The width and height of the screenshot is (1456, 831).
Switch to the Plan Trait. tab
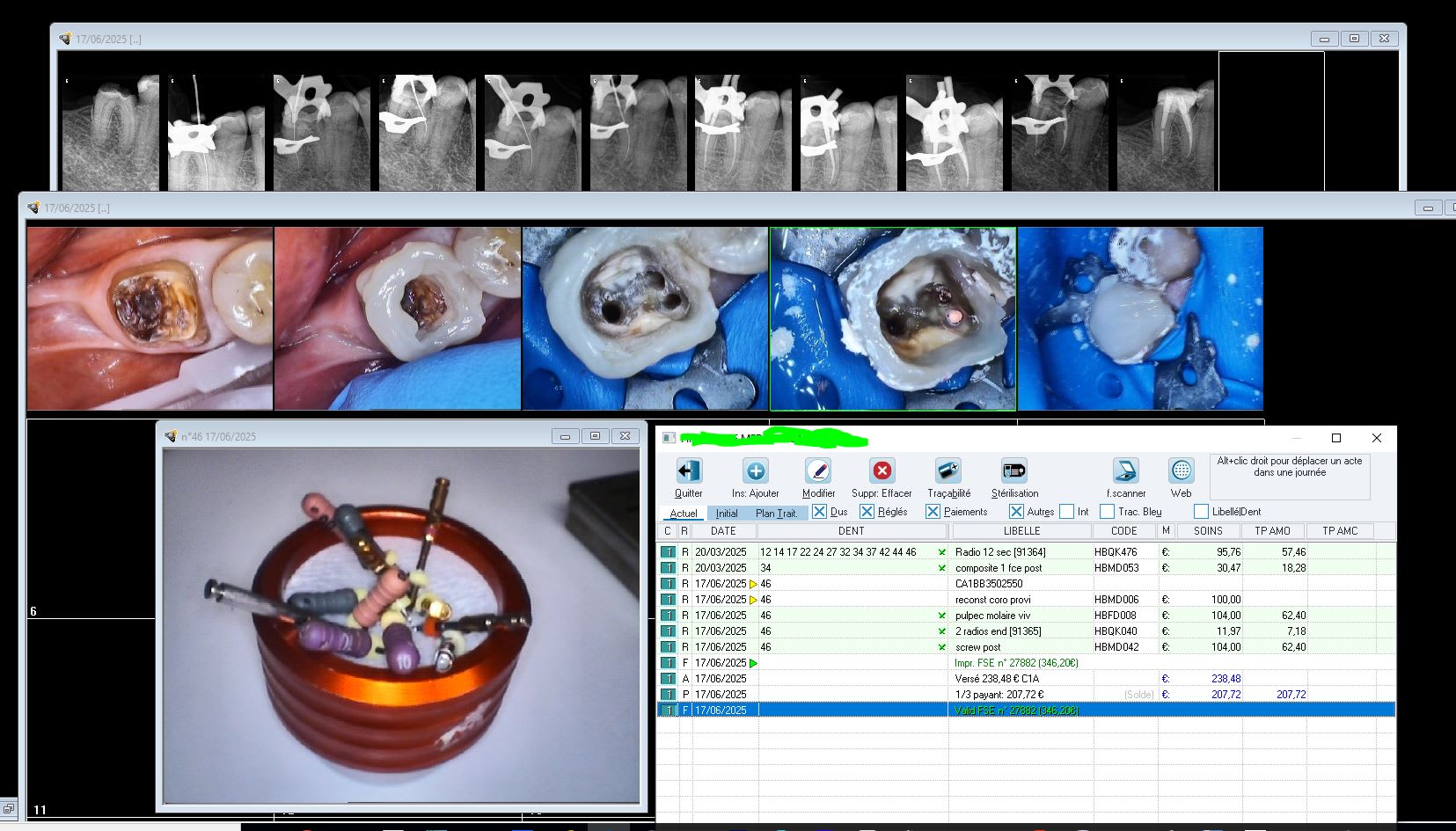776,514
